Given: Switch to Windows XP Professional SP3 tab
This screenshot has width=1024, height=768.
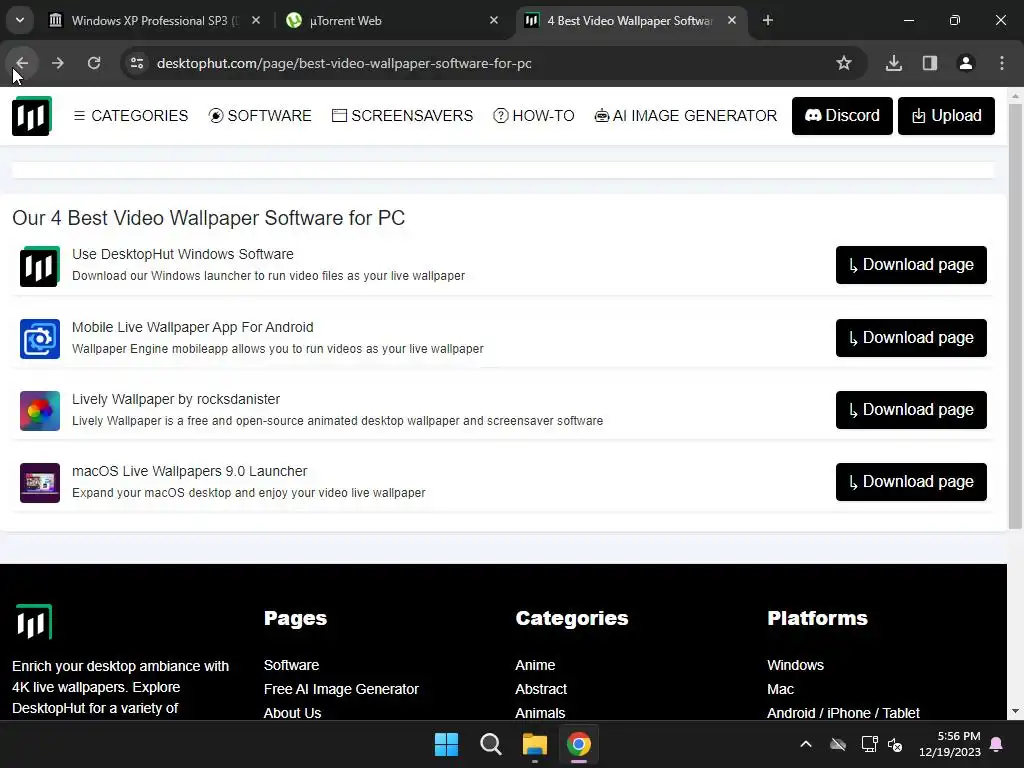Looking at the screenshot, I should [155, 20].
